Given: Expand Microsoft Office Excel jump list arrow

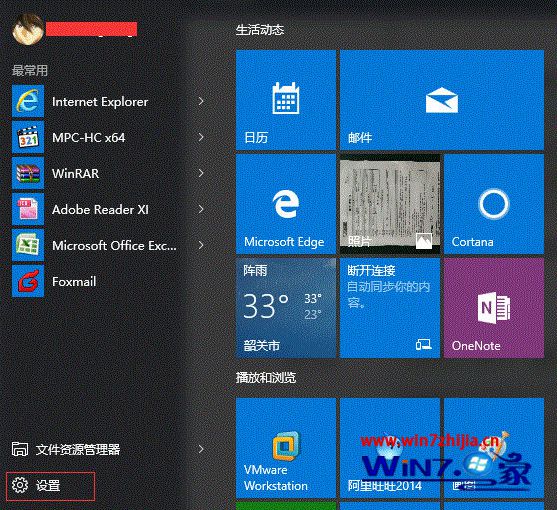Looking at the screenshot, I should pyautogui.click(x=201, y=245).
